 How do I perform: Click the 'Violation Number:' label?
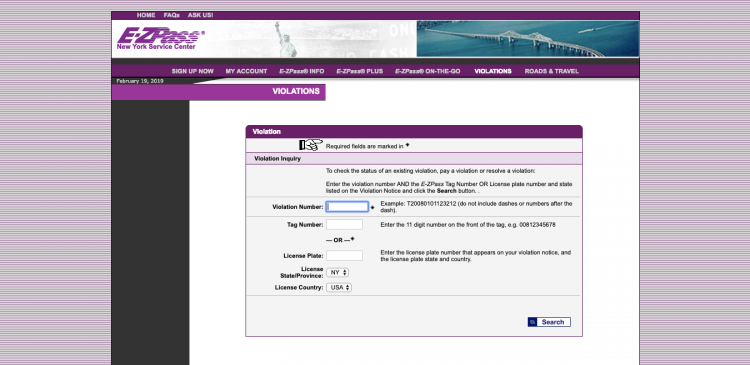(298, 207)
